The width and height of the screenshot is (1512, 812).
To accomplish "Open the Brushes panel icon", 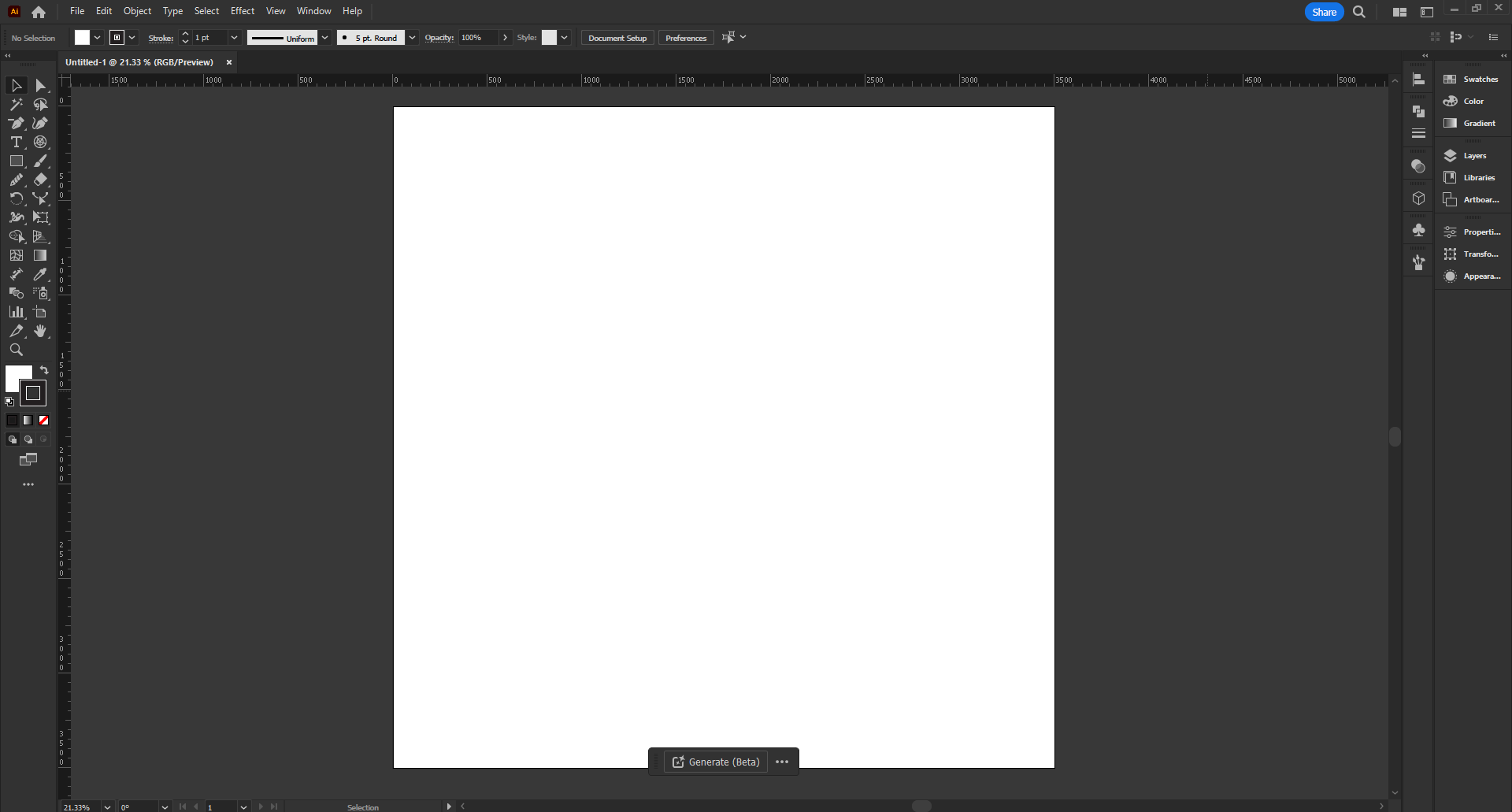I will [x=1418, y=262].
